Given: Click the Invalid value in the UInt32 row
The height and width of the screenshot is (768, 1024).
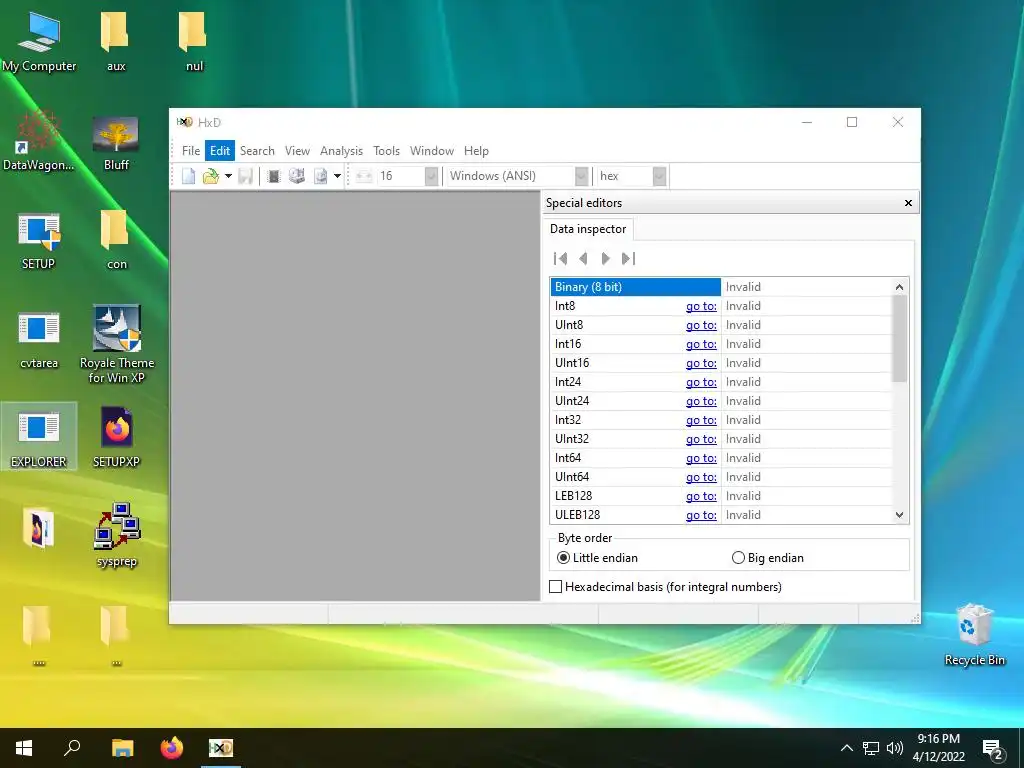Looking at the screenshot, I should 743,439.
